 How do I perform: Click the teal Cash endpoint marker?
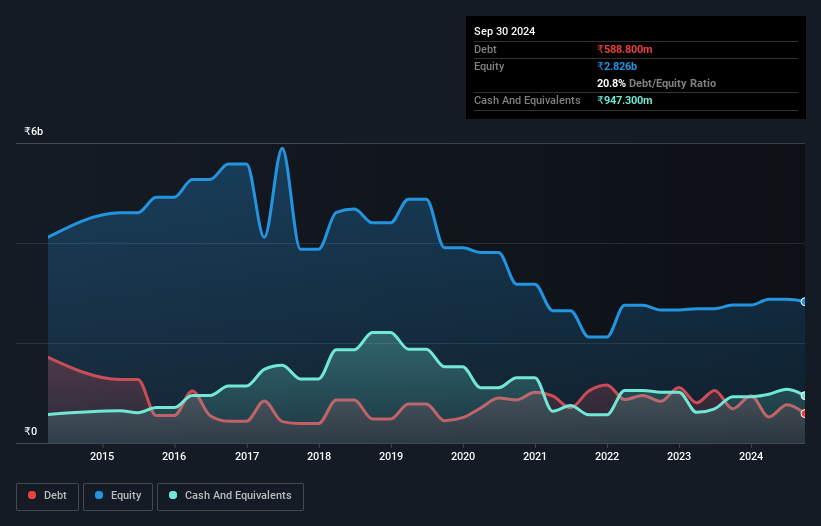pyautogui.click(x=804, y=395)
